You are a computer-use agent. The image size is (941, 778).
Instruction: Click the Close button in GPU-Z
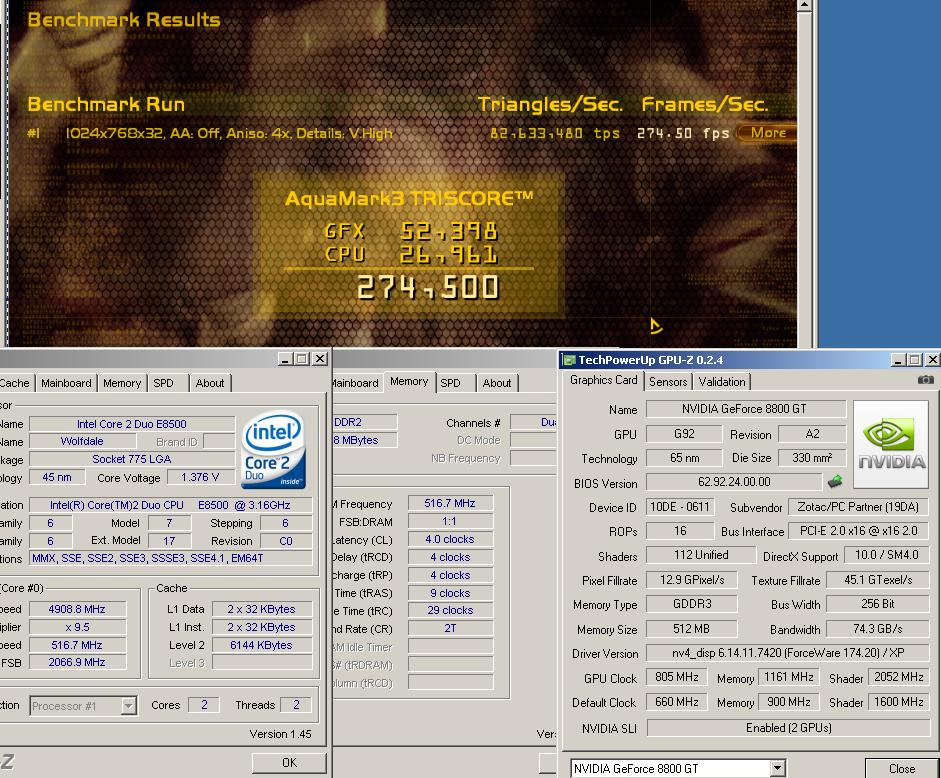[902, 768]
